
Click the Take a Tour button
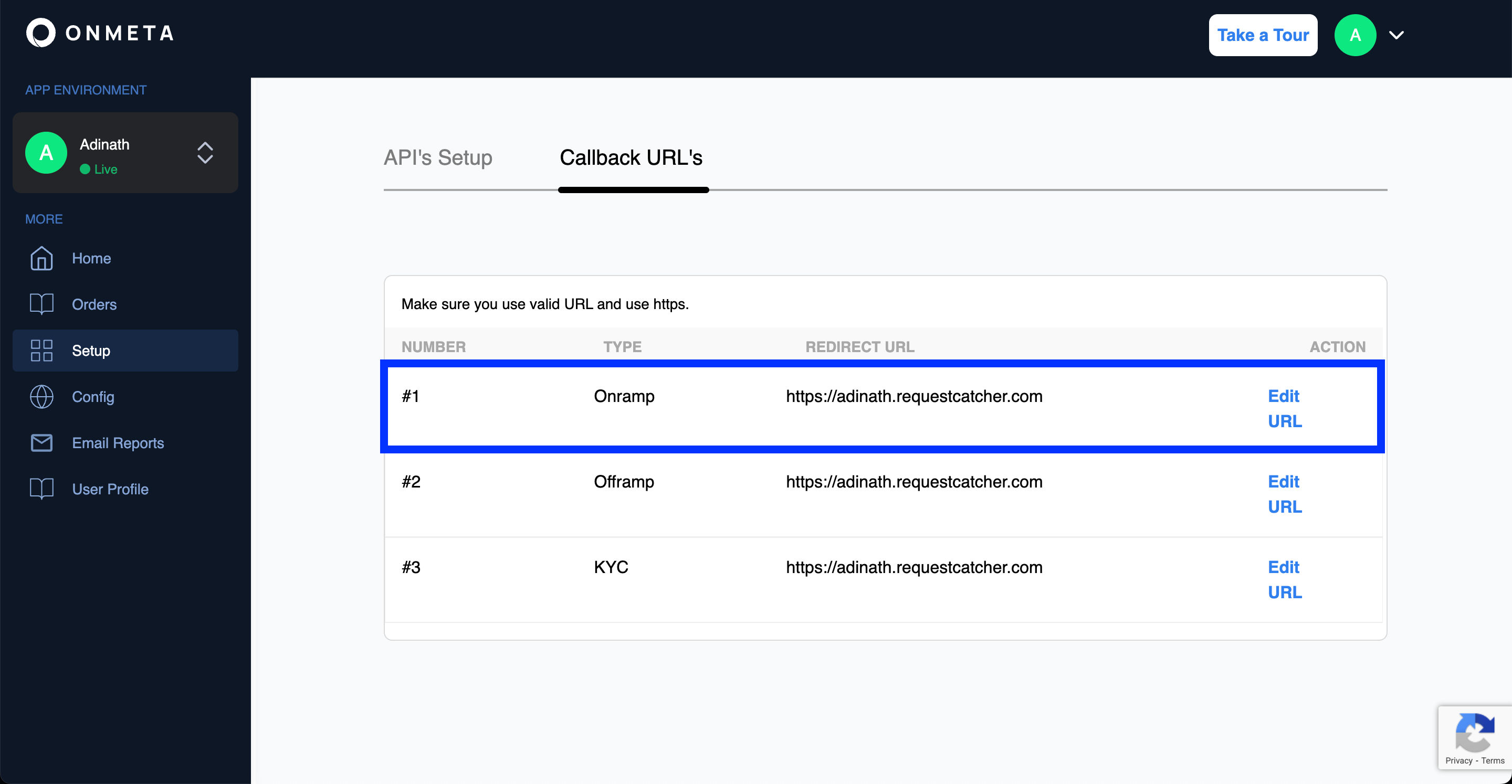pyautogui.click(x=1263, y=35)
